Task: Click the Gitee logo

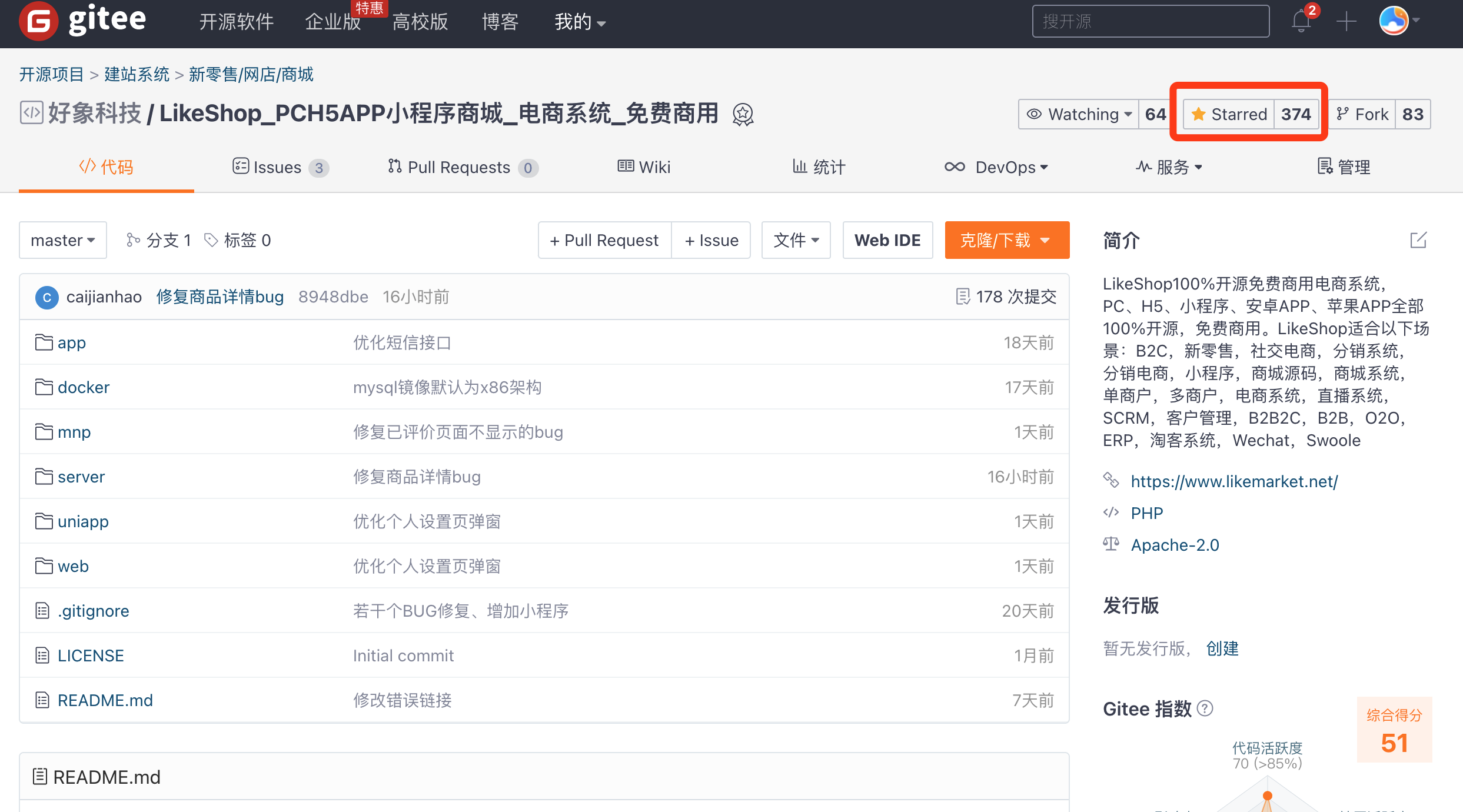Action: (x=82, y=21)
